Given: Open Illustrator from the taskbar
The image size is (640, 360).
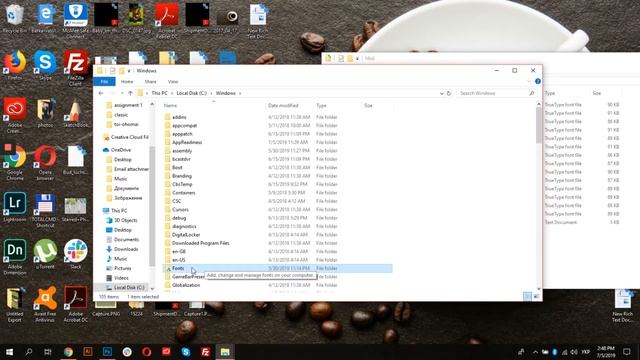Looking at the screenshot, I should pos(87,352).
